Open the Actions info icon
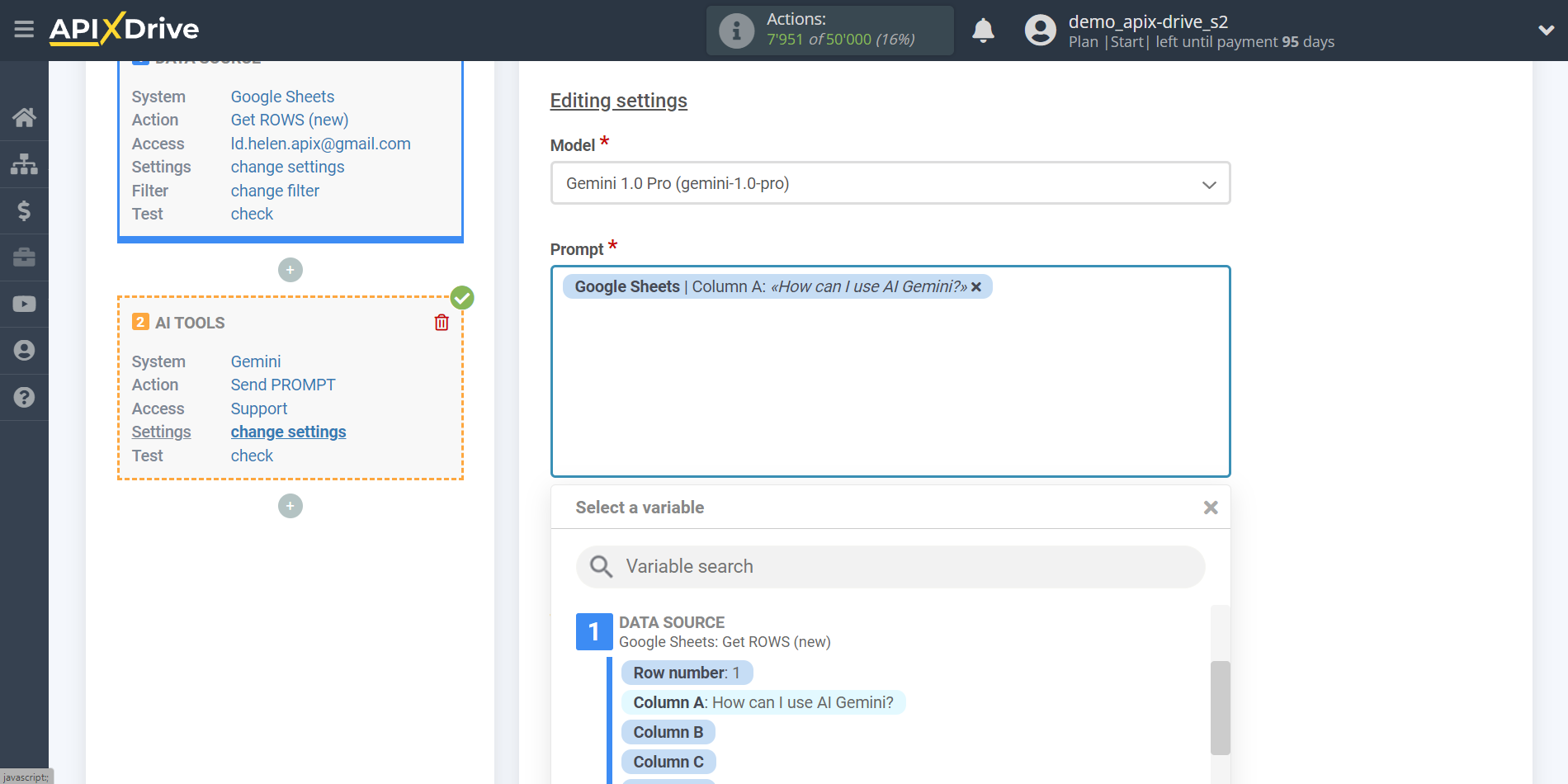Viewport: 1568px width, 784px height. (736, 31)
